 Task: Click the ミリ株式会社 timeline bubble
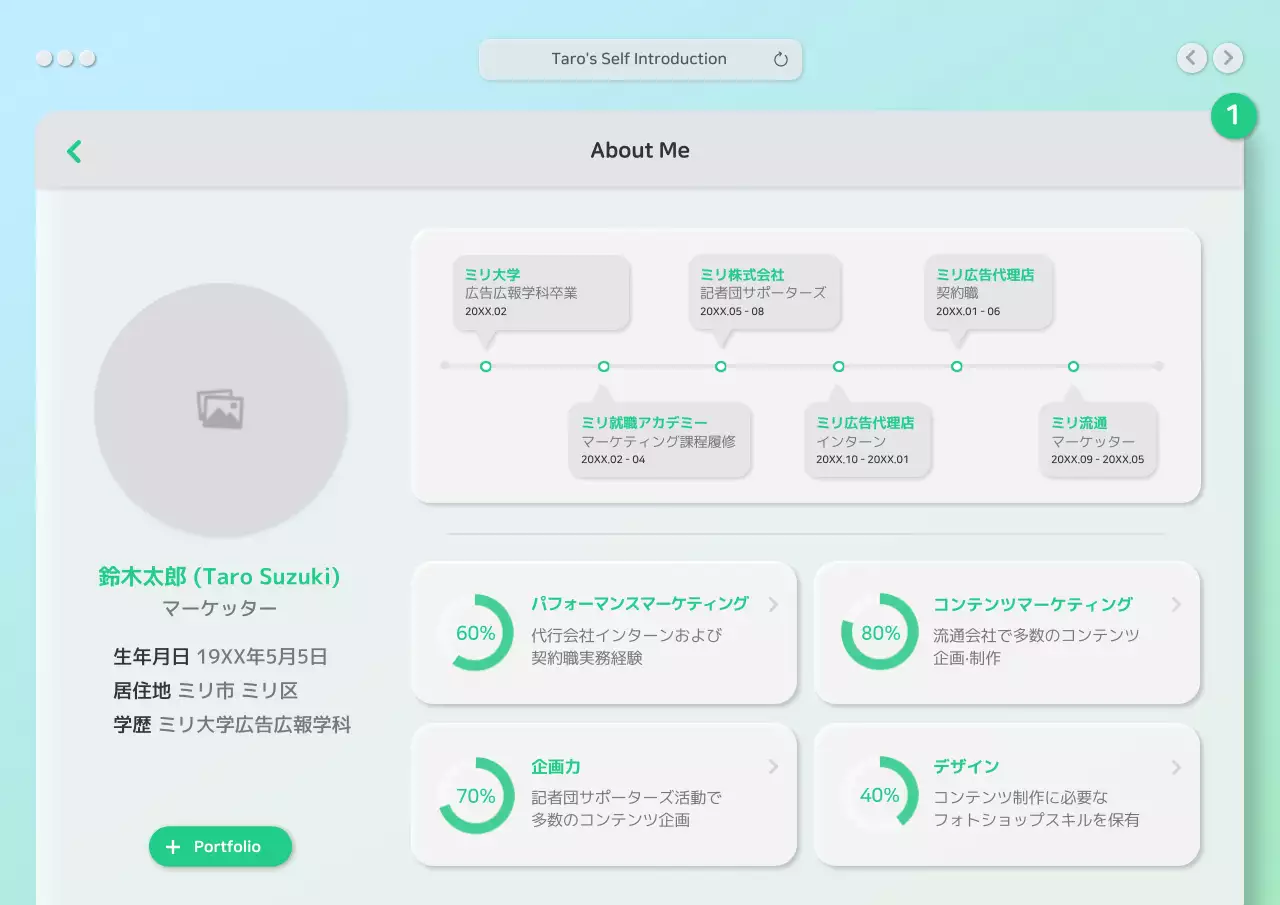coord(764,292)
